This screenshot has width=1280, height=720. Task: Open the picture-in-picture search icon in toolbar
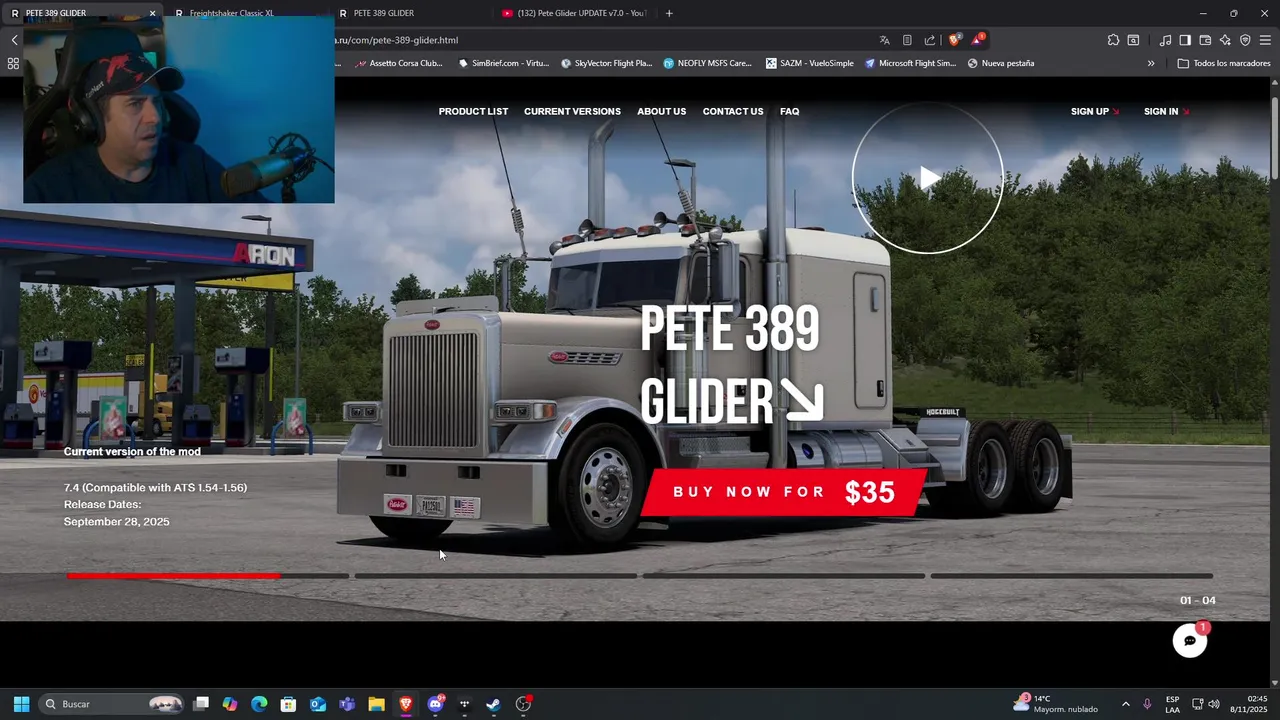1133,40
